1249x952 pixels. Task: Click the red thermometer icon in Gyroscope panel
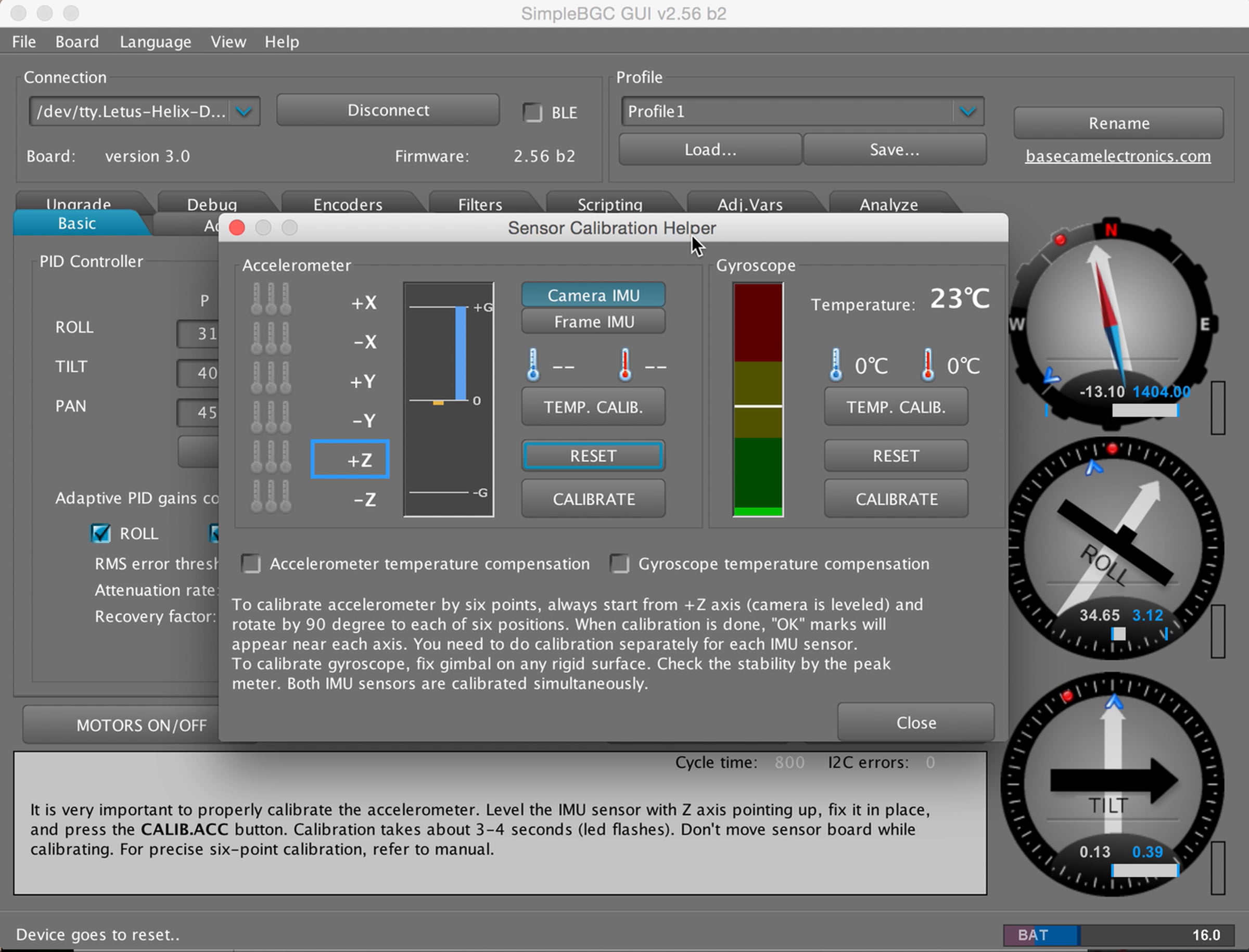tap(928, 364)
